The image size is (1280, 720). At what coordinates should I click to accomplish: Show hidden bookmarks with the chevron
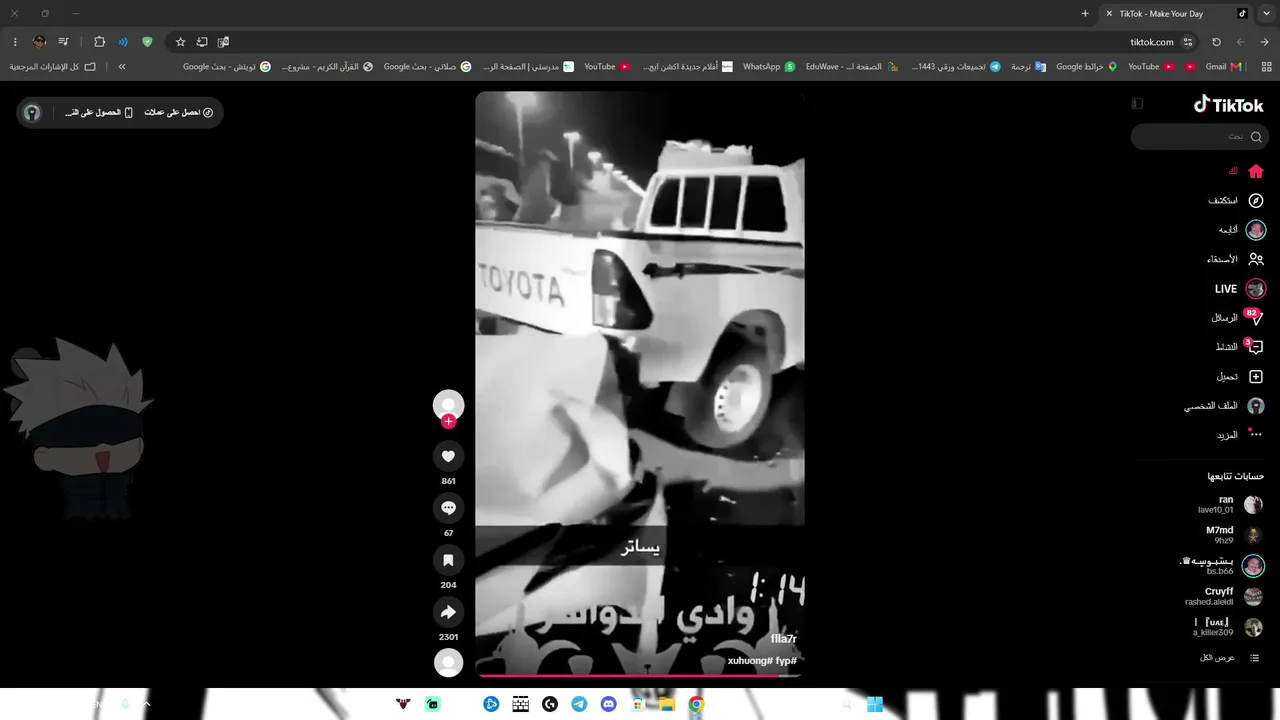pyautogui.click(x=122, y=67)
